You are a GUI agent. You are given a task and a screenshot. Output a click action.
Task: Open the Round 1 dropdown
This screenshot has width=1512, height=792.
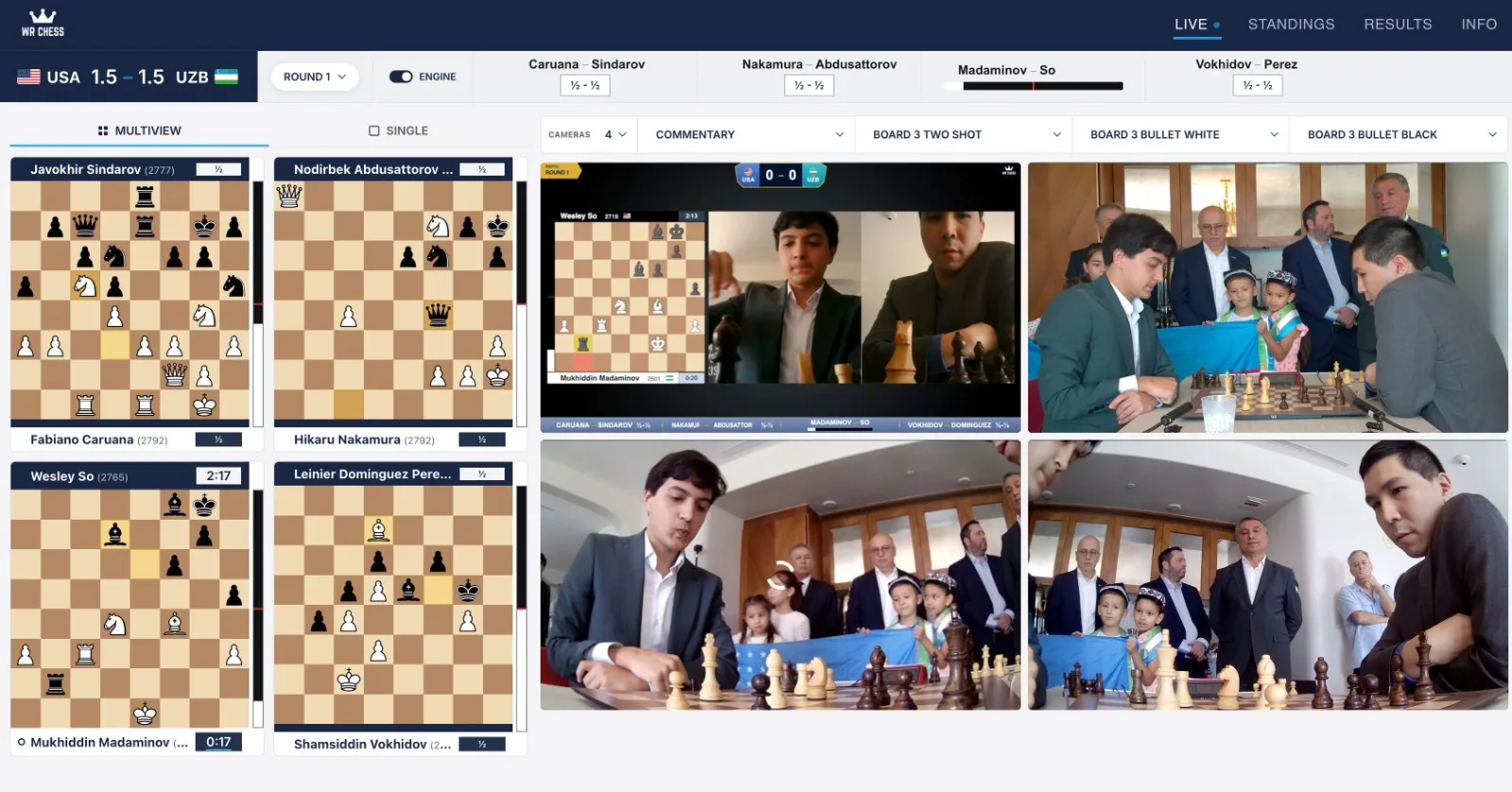pos(315,77)
